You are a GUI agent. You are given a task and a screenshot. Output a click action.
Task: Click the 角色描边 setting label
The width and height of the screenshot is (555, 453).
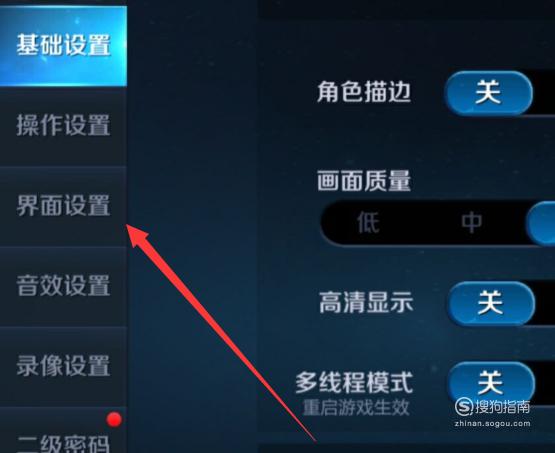(364, 92)
